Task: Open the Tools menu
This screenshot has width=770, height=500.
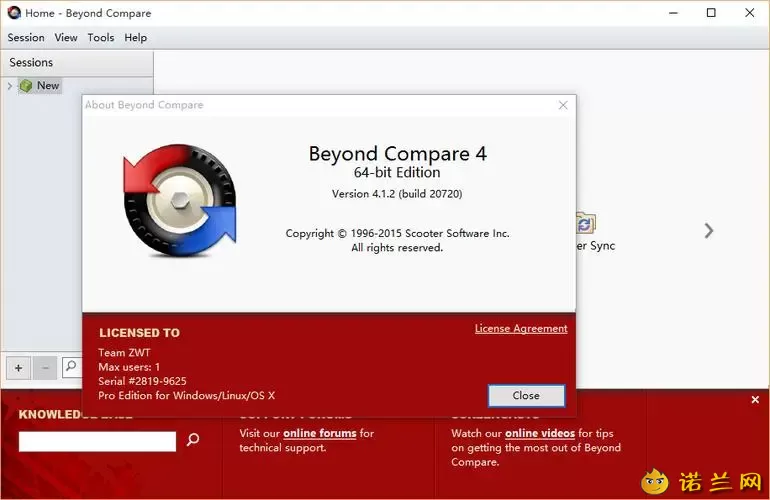Action: tap(101, 38)
